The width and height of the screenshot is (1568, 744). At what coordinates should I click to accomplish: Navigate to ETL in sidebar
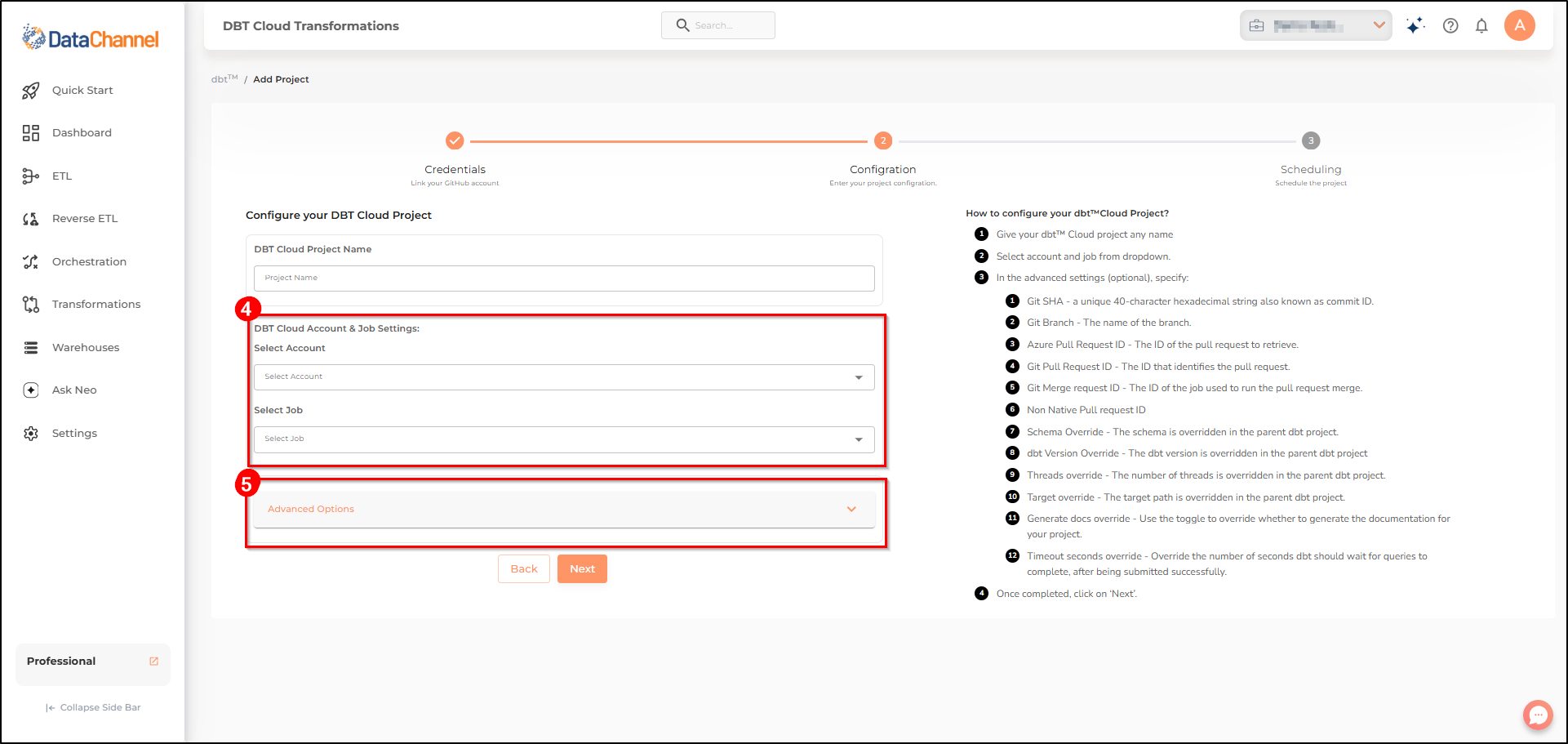pyautogui.click(x=62, y=176)
